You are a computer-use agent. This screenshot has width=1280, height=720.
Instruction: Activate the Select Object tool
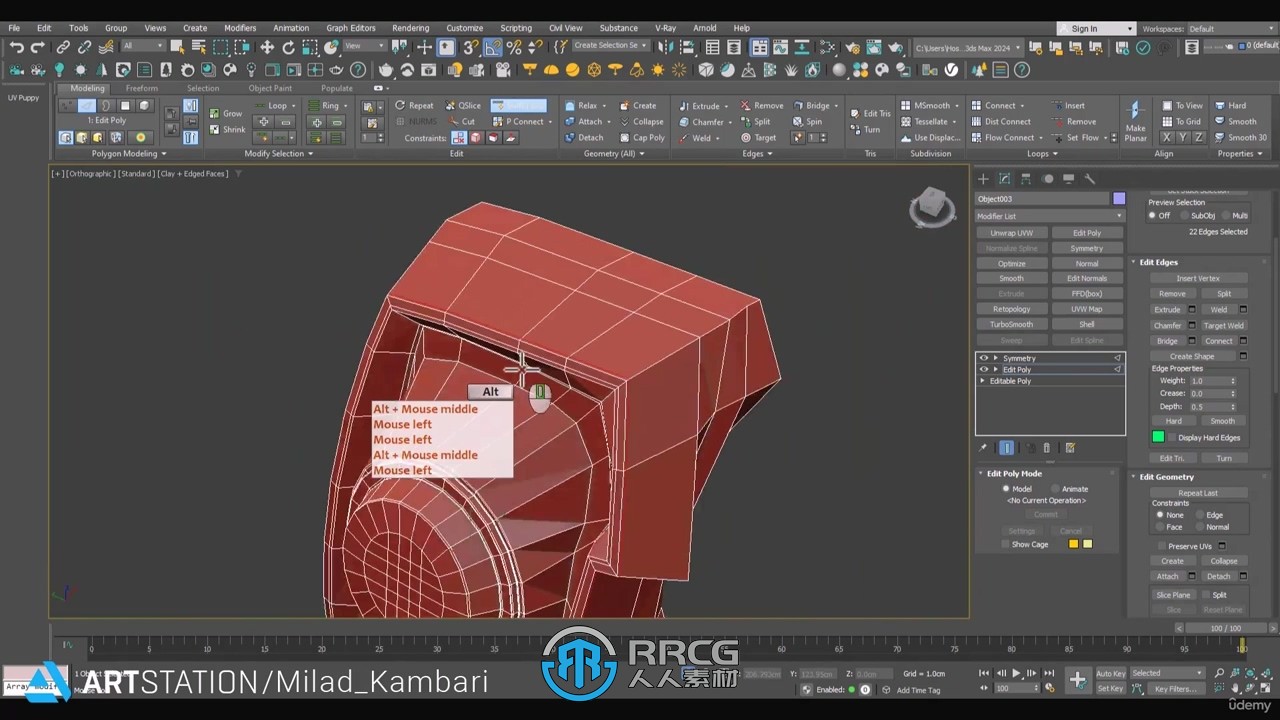[177, 47]
